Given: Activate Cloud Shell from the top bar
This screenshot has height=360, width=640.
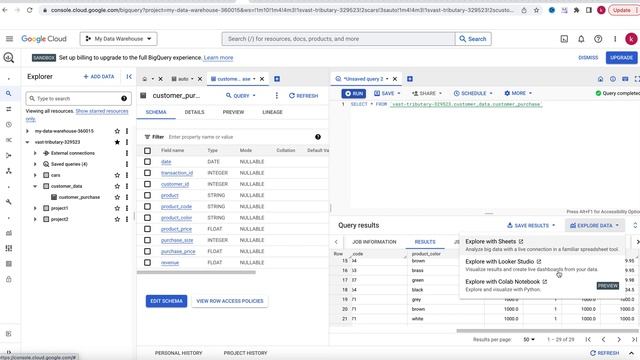Looking at the screenshot, I should [x=564, y=39].
